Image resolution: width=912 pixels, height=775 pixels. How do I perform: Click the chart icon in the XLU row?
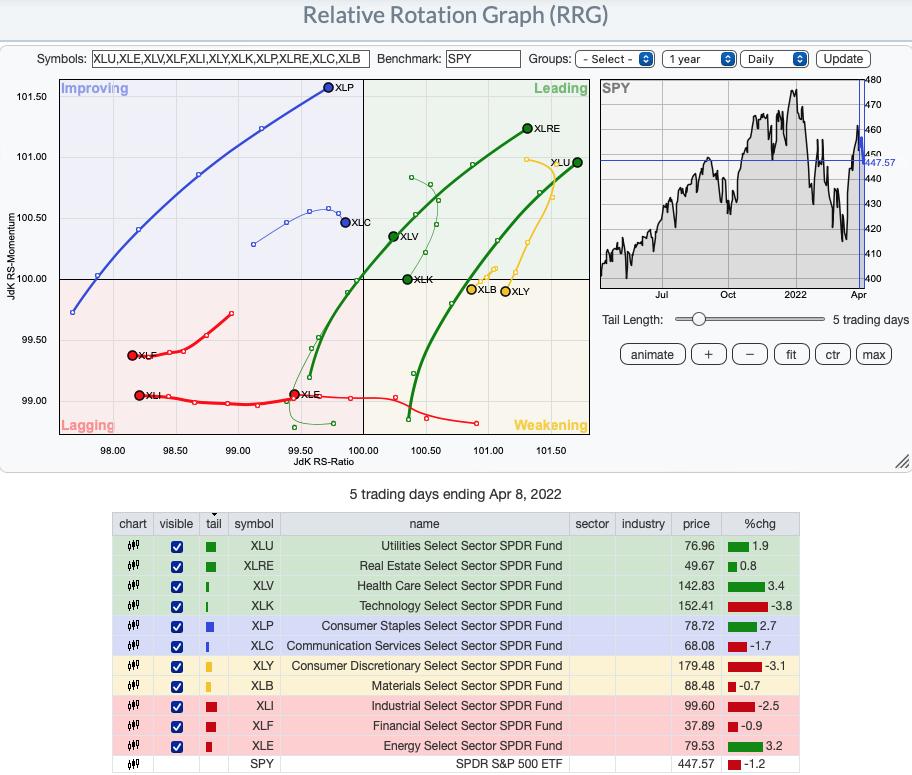(x=132, y=546)
